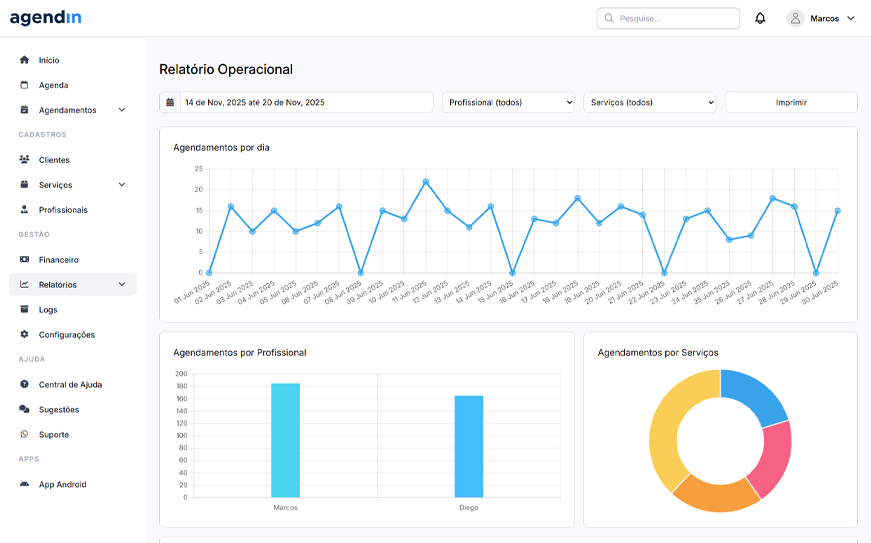871x543 pixels.
Task: Open the Profissional (todos) dropdown
Action: [x=508, y=102]
